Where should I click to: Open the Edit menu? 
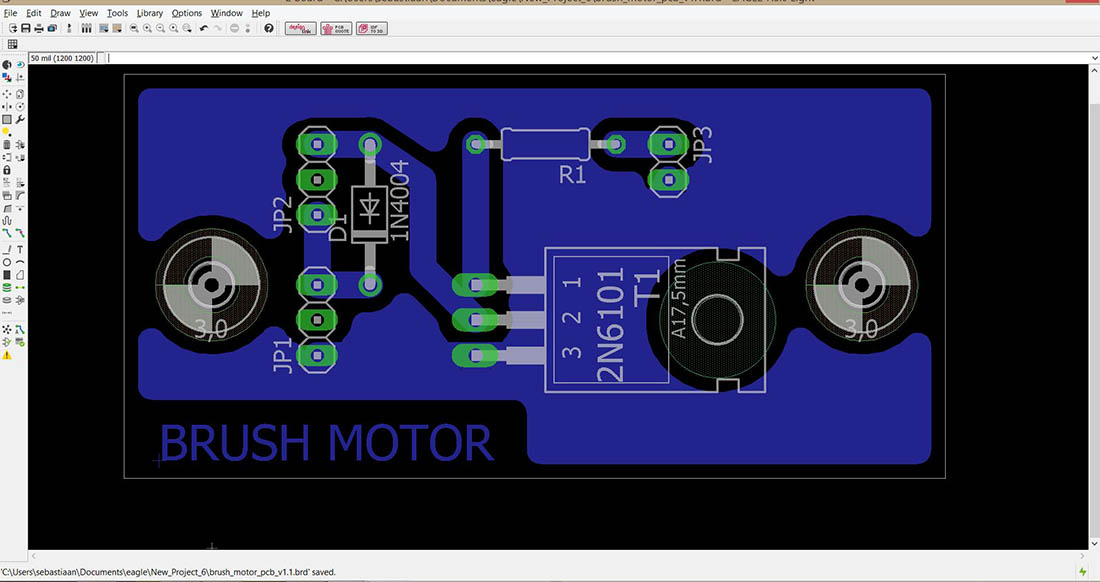point(34,13)
